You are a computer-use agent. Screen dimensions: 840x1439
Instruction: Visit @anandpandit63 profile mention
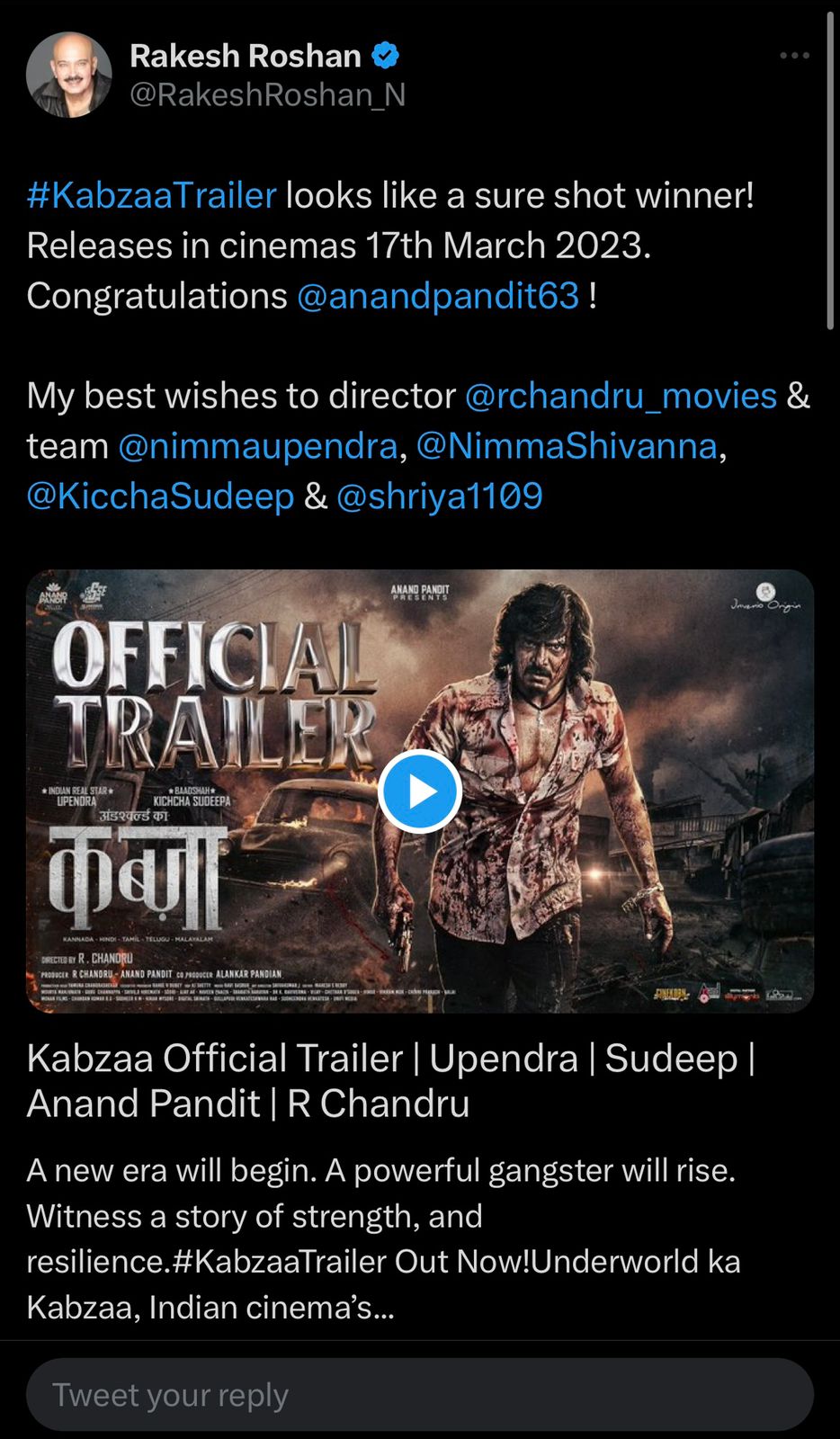[x=438, y=296]
